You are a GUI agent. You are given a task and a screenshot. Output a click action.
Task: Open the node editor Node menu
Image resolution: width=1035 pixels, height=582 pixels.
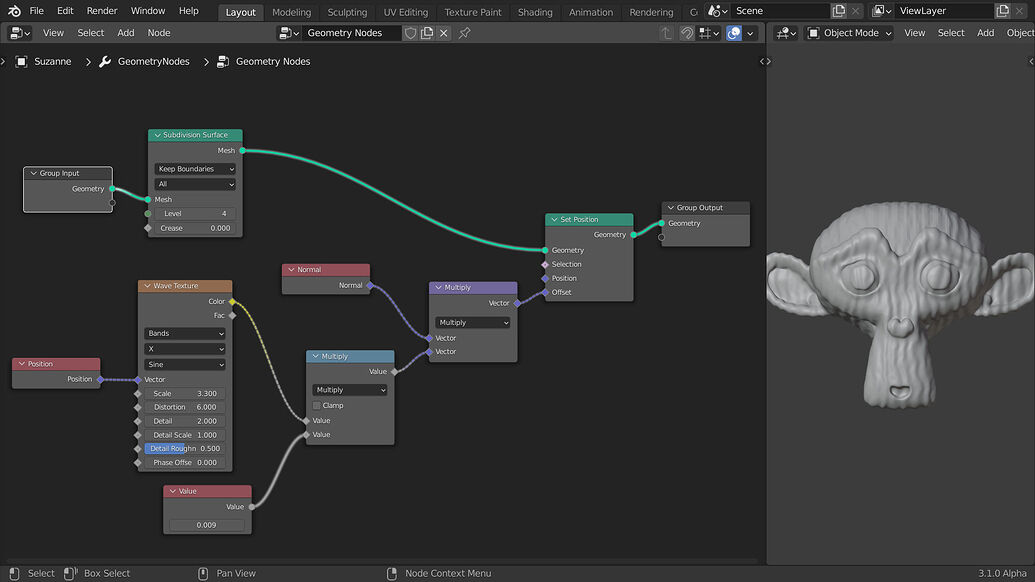(159, 33)
